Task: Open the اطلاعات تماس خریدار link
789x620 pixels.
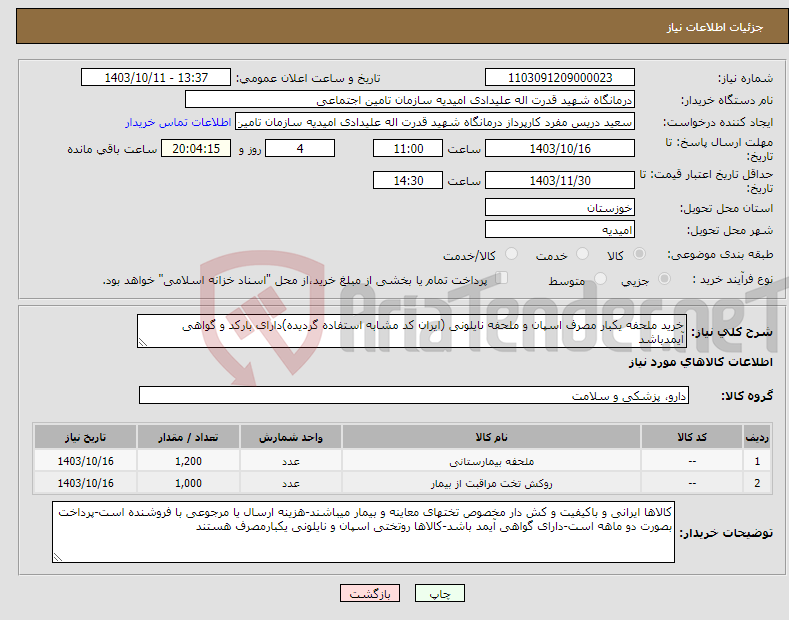Action: (178, 122)
